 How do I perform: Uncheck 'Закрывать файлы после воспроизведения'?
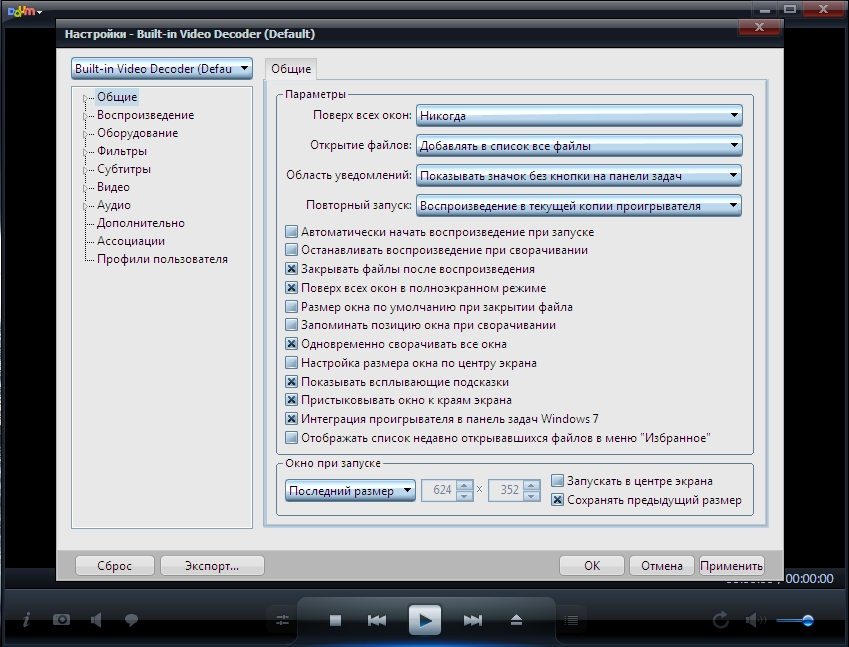[x=292, y=269]
